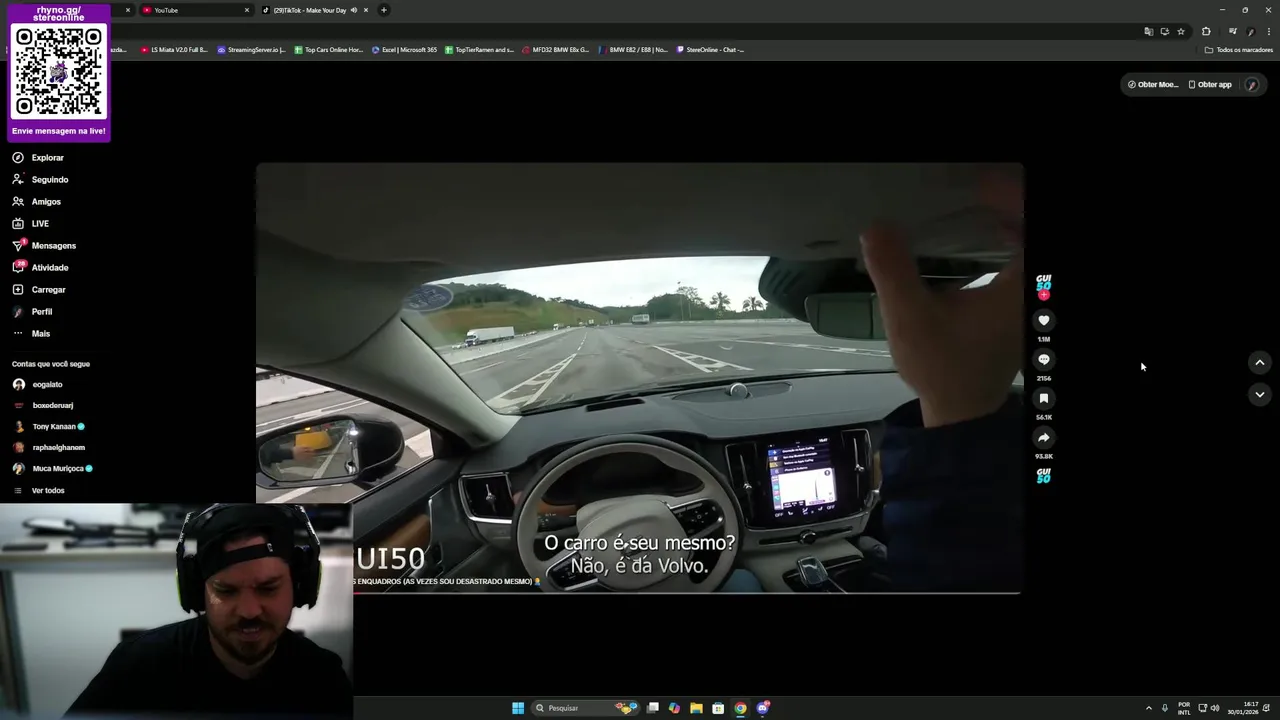The width and height of the screenshot is (1280, 720).
Task: Open Copilot from the taskbar
Action: [674, 708]
